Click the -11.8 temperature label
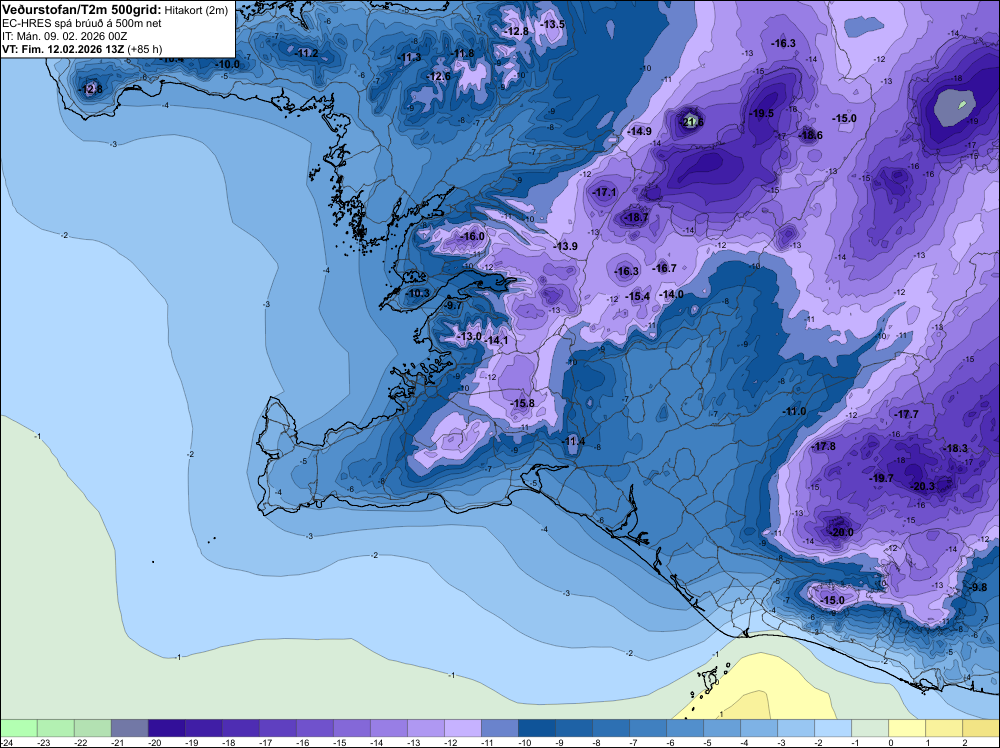The image size is (1000, 748). pyautogui.click(x=463, y=54)
